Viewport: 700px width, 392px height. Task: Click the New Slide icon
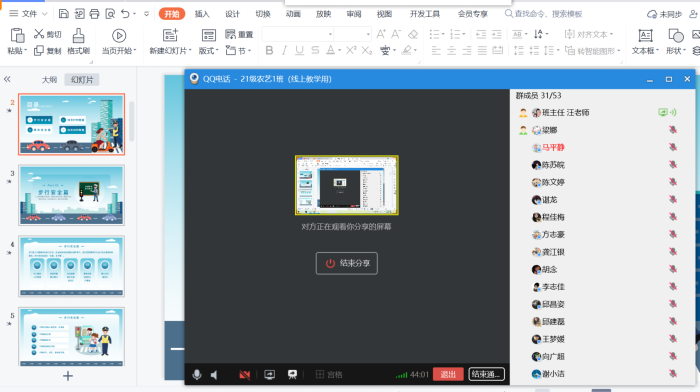[170, 35]
